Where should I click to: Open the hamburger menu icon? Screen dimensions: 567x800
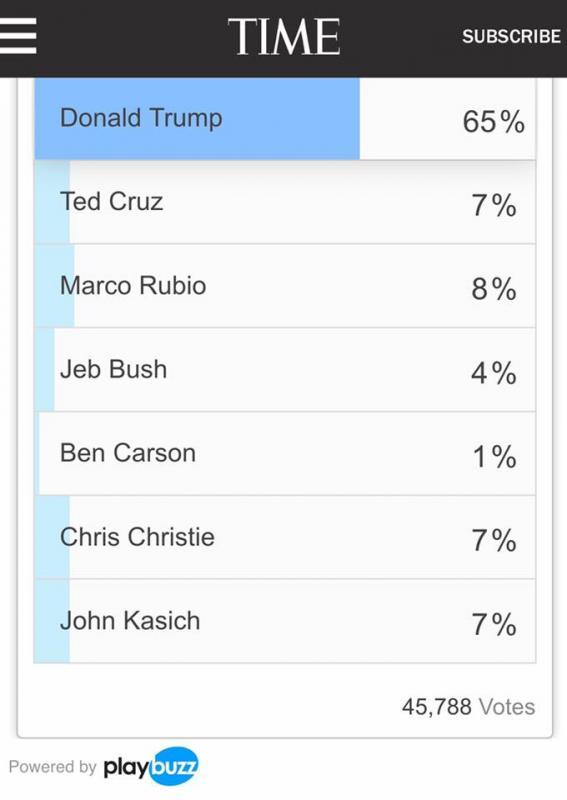pos(18,36)
